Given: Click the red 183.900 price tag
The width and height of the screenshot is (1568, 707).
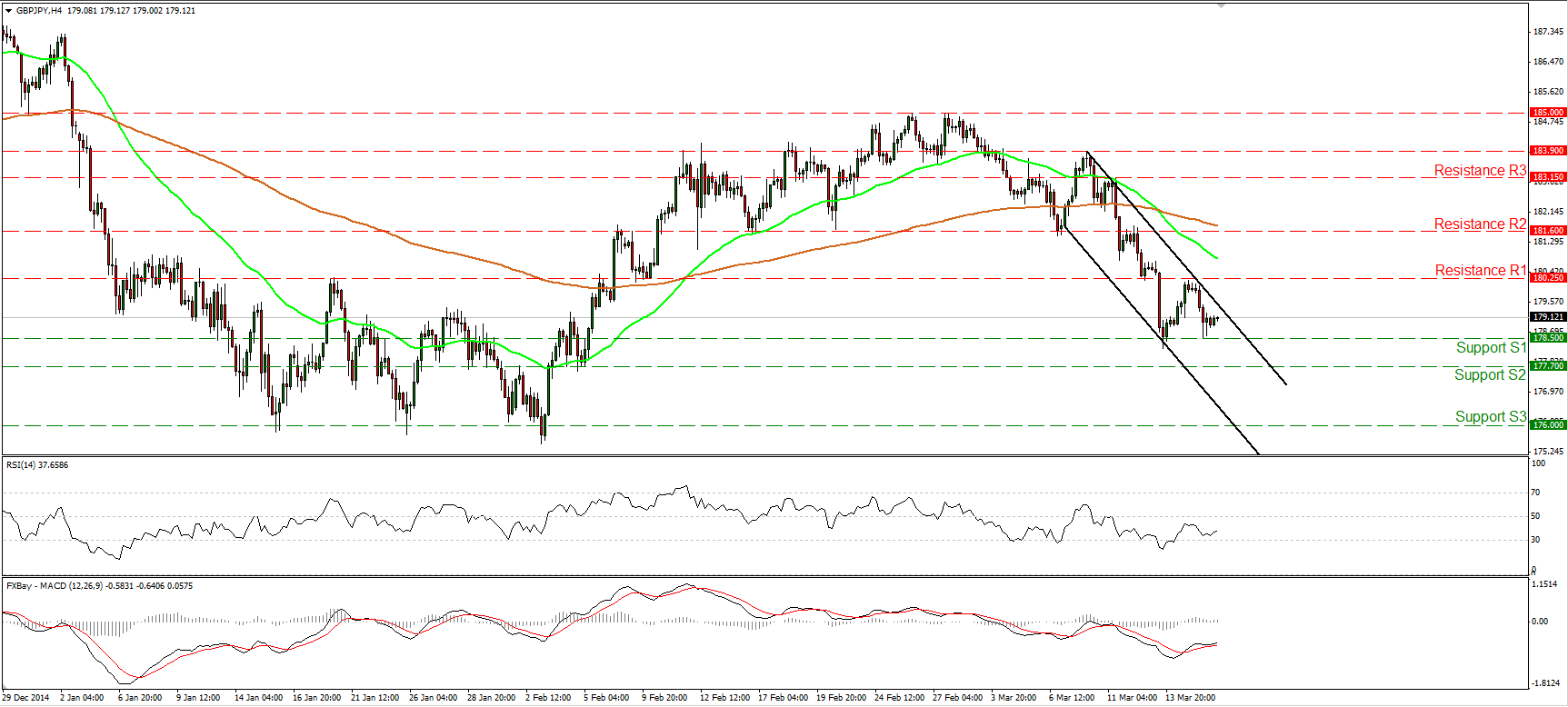Looking at the screenshot, I should click(x=1548, y=151).
